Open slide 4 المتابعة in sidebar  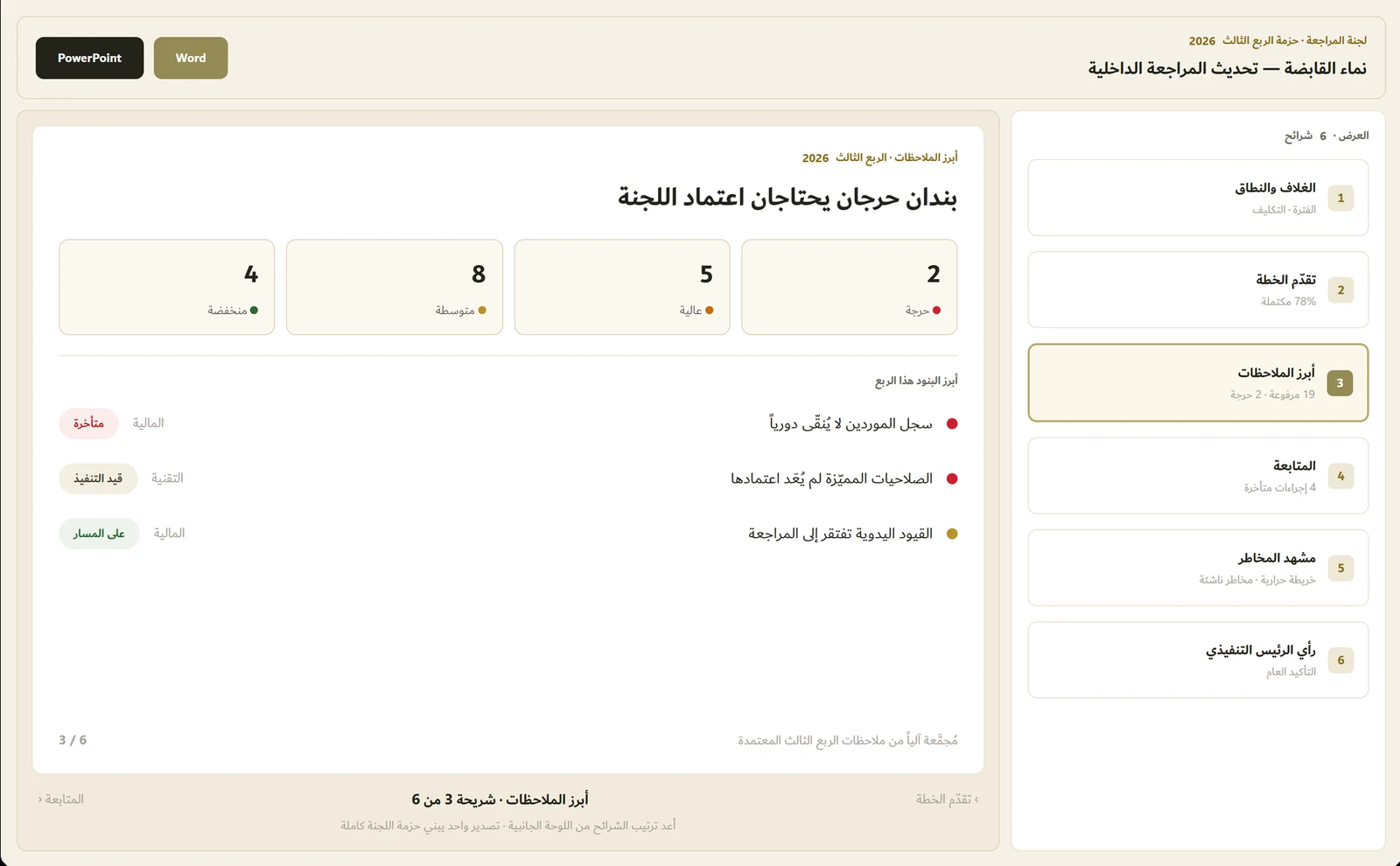(x=1198, y=476)
